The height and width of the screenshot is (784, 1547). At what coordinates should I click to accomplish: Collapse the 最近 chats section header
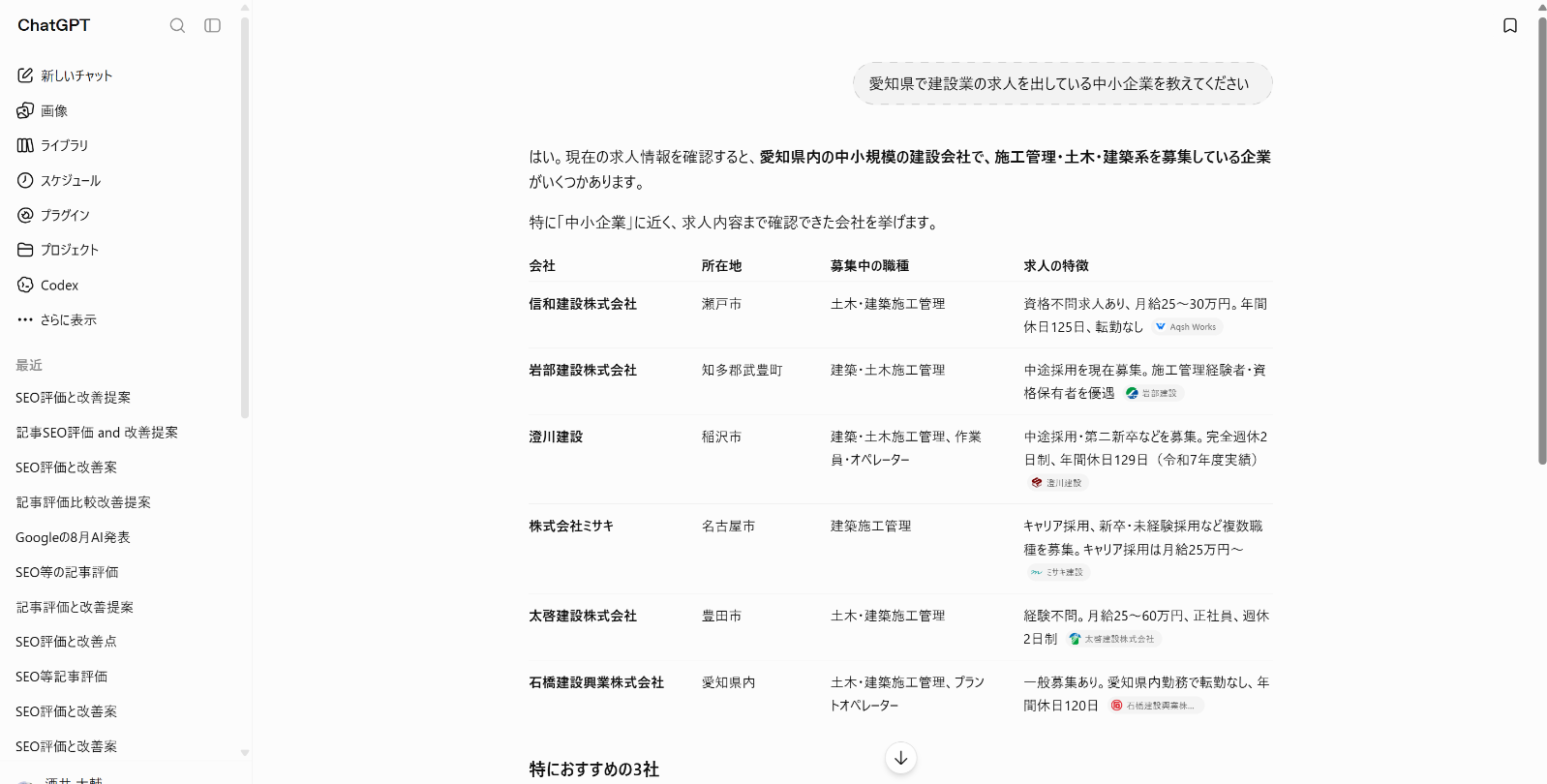point(29,365)
